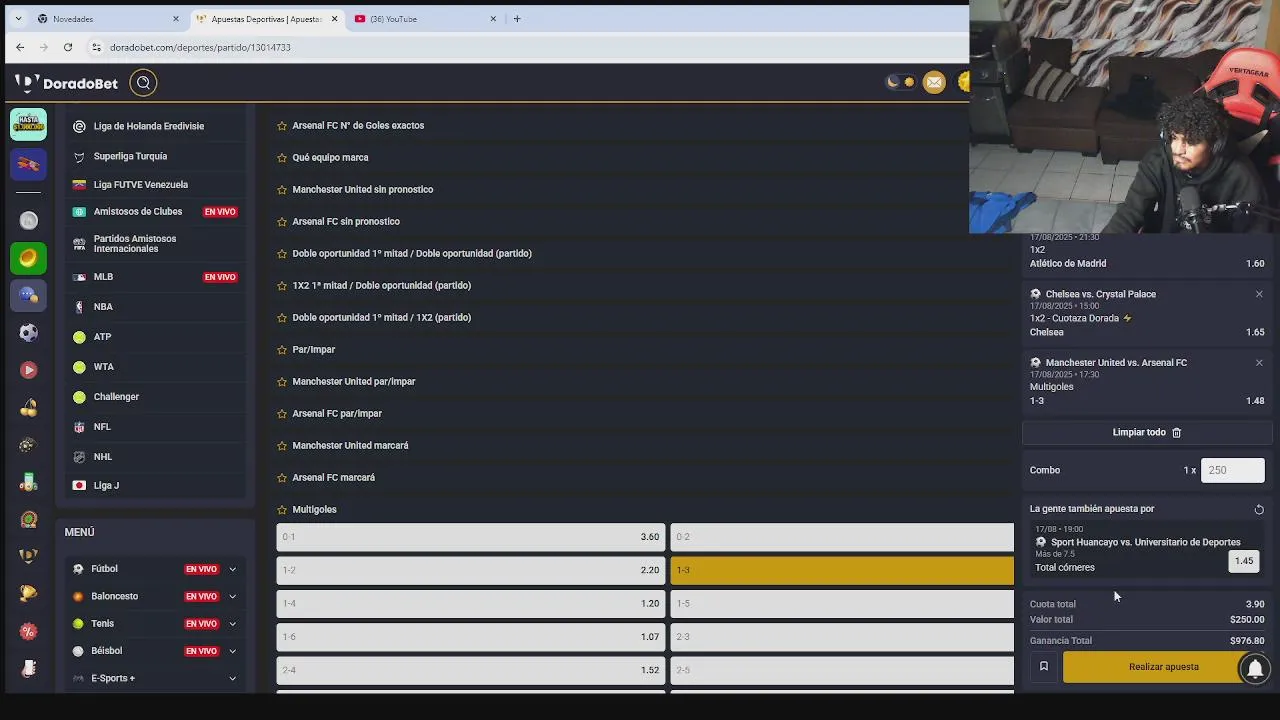The width and height of the screenshot is (1280, 720).
Task: Expand the Baloncesto menu chevron
Action: tap(232, 596)
